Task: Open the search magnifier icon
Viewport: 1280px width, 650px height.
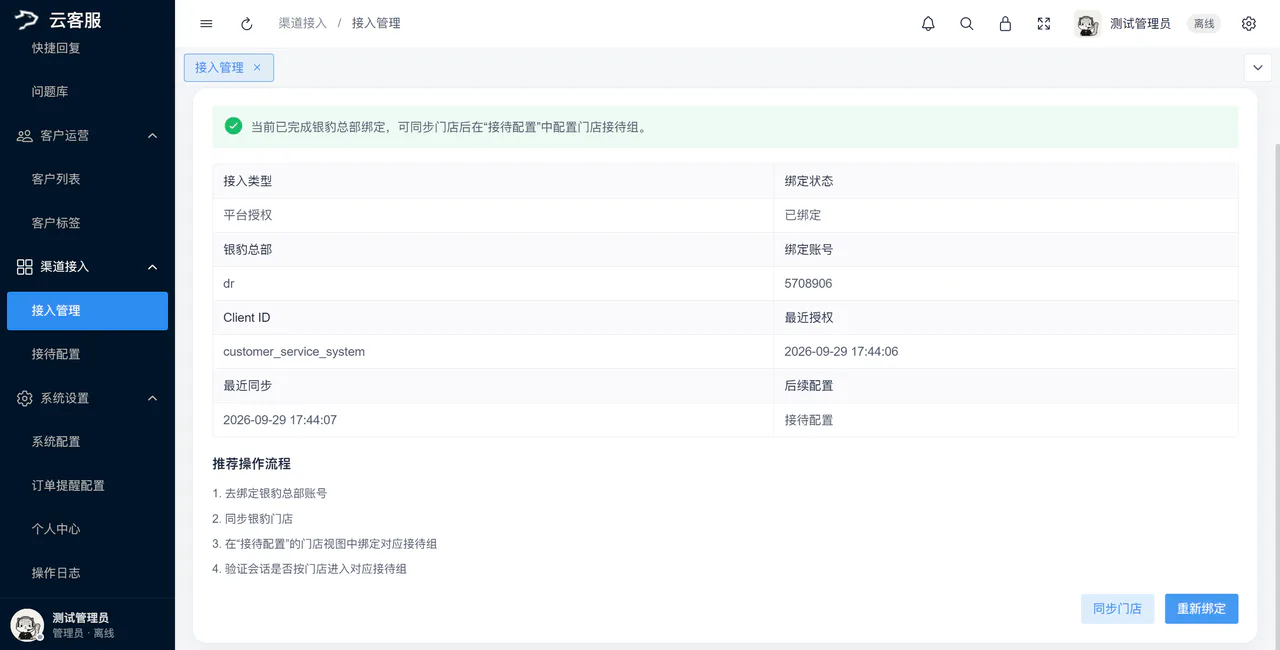Action: 967,23
